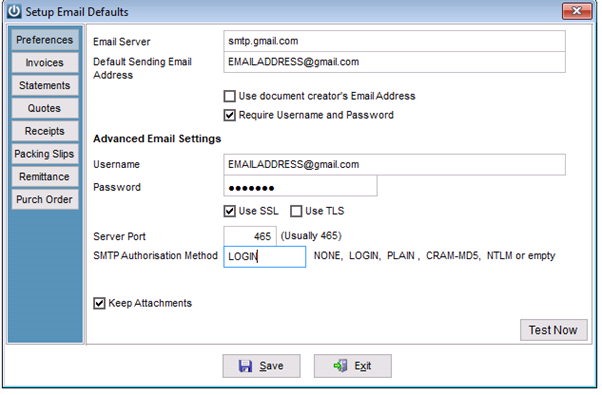
Task: Click the Exit button
Action: [x=353, y=366]
